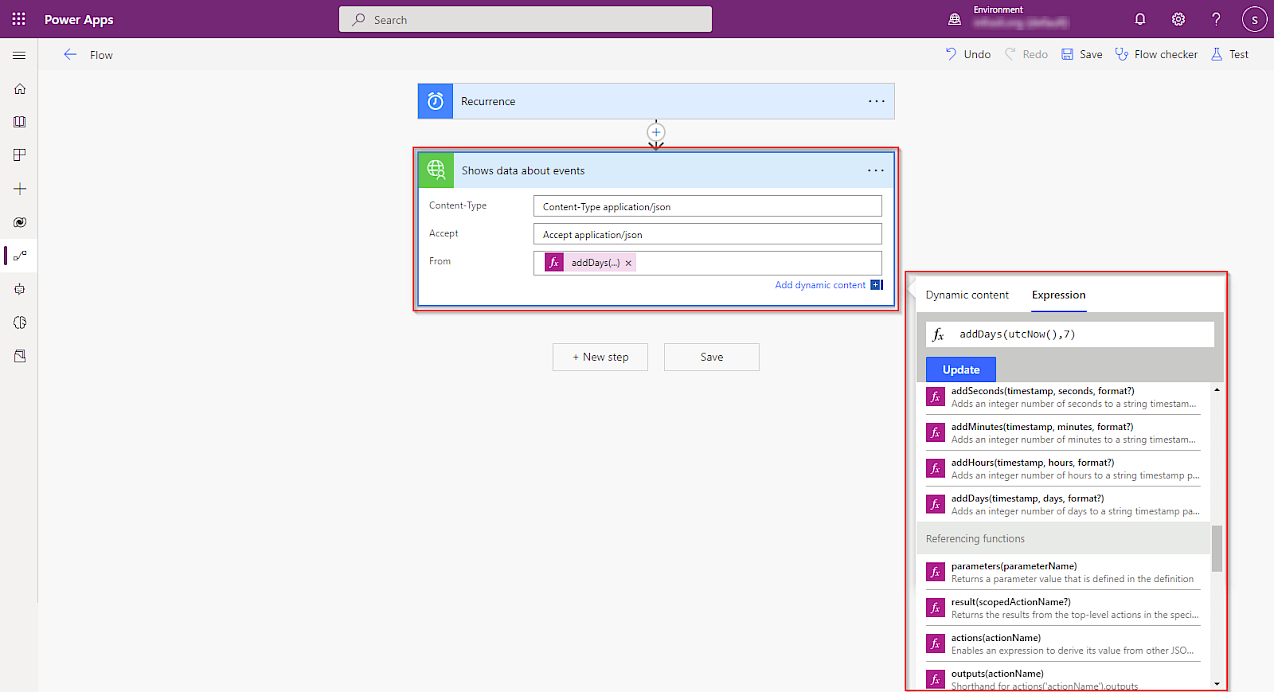
Task: Click the From field containing addDays
Action: point(708,263)
